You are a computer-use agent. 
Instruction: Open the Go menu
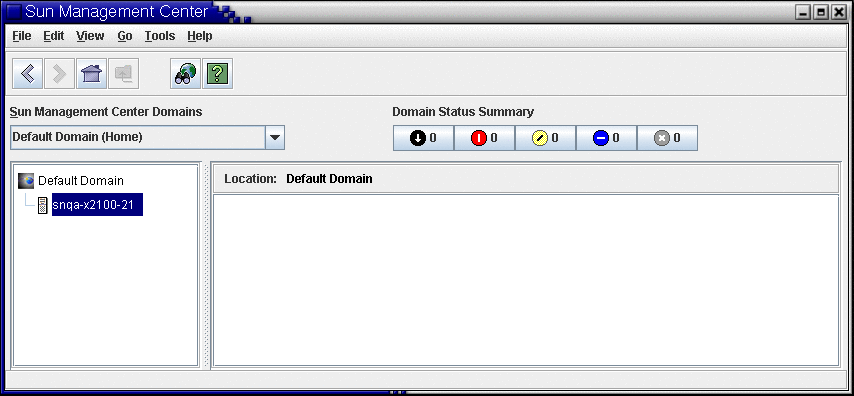[x=125, y=36]
